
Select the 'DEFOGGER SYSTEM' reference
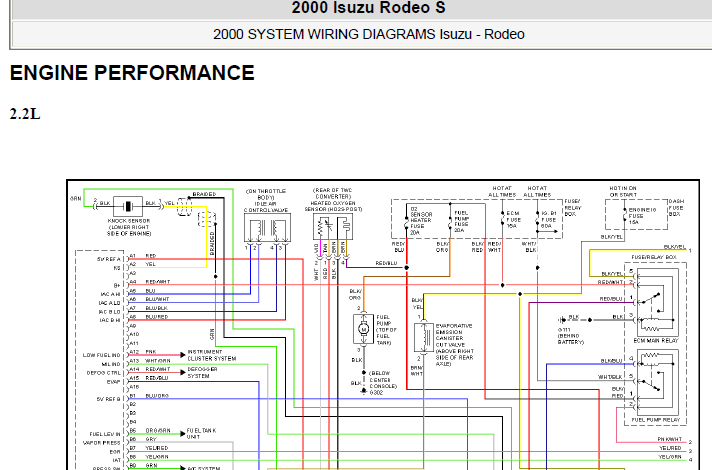(202, 372)
